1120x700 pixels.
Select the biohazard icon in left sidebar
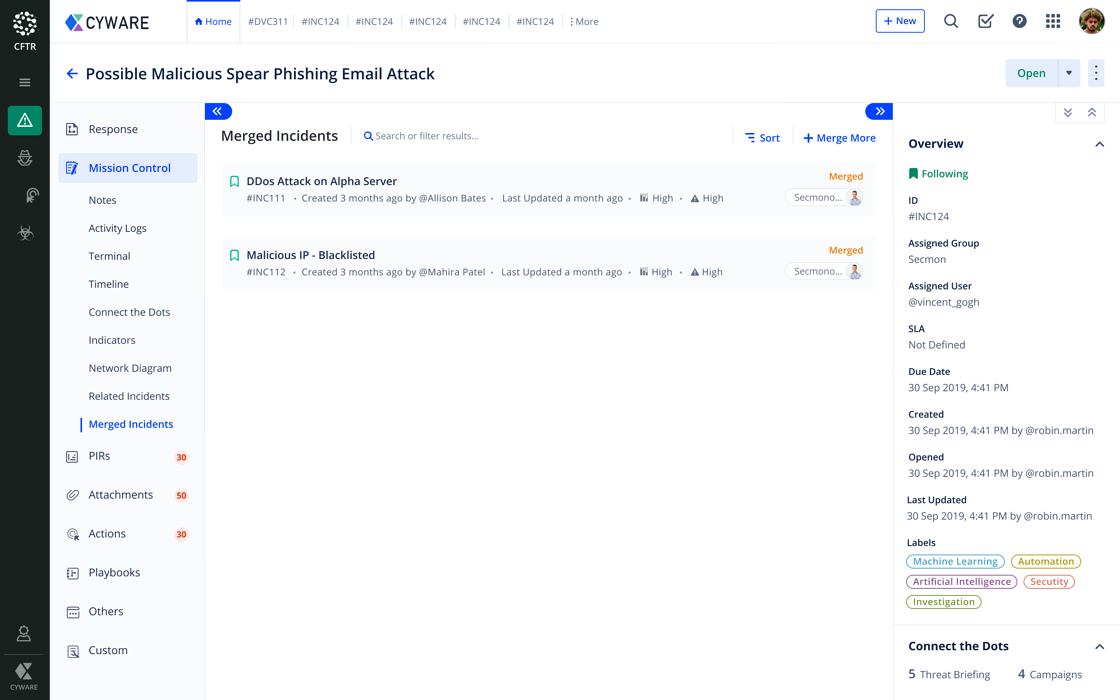[x=25, y=233]
